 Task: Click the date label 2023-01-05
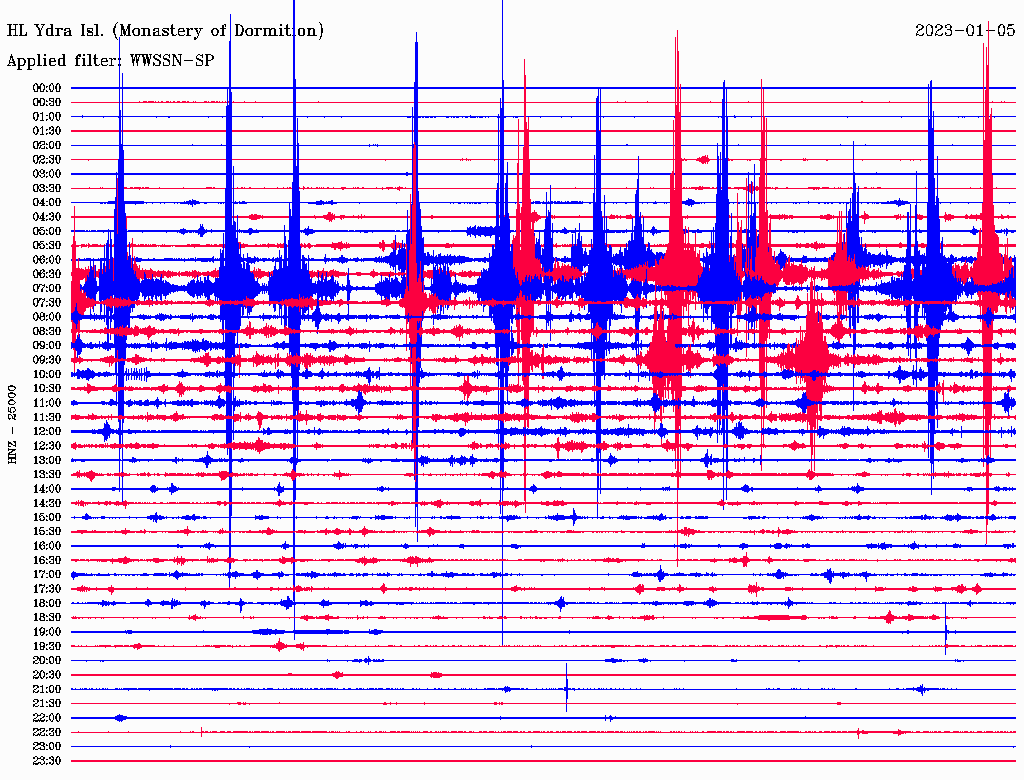click(965, 30)
